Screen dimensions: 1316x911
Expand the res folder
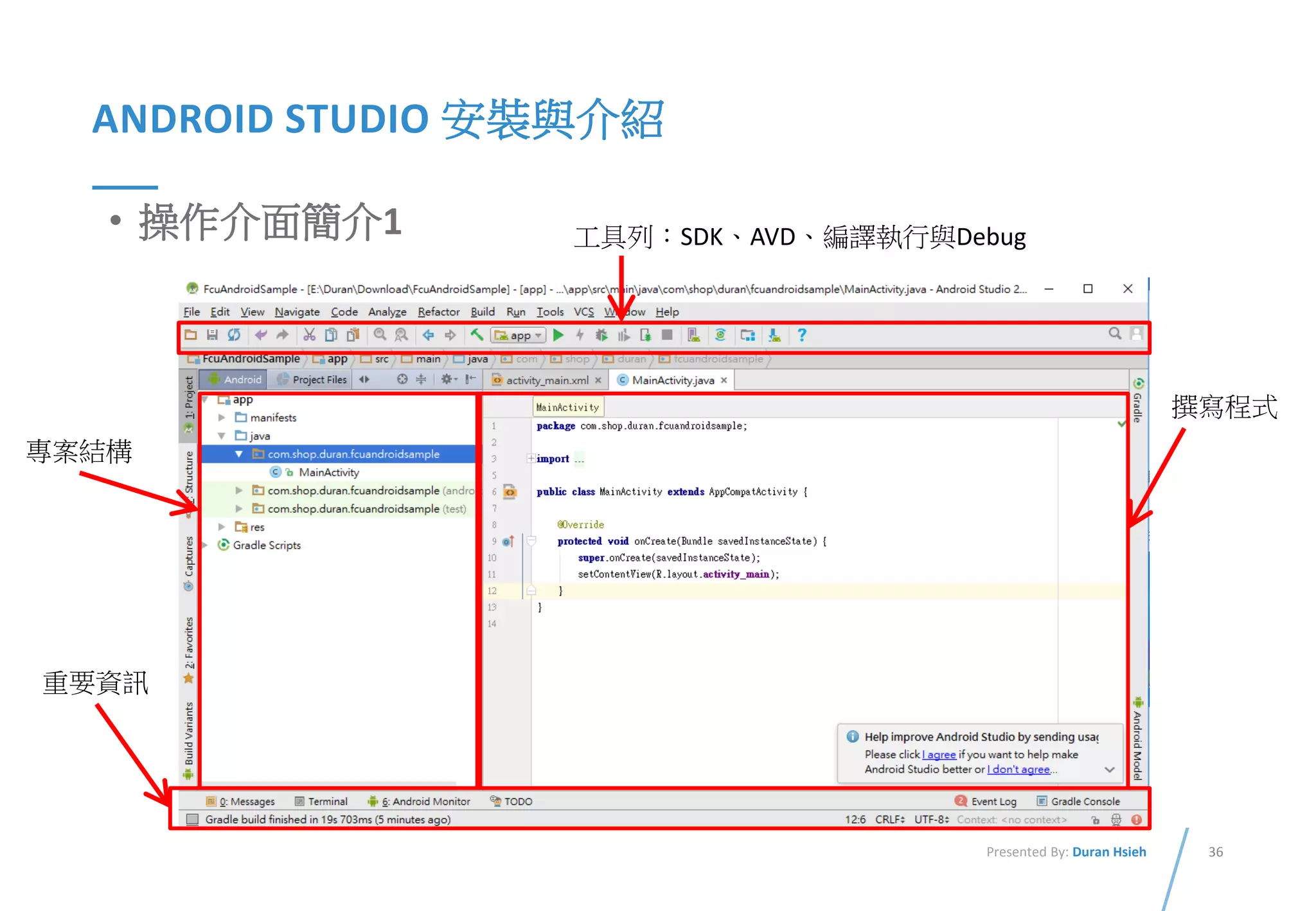pos(222,527)
